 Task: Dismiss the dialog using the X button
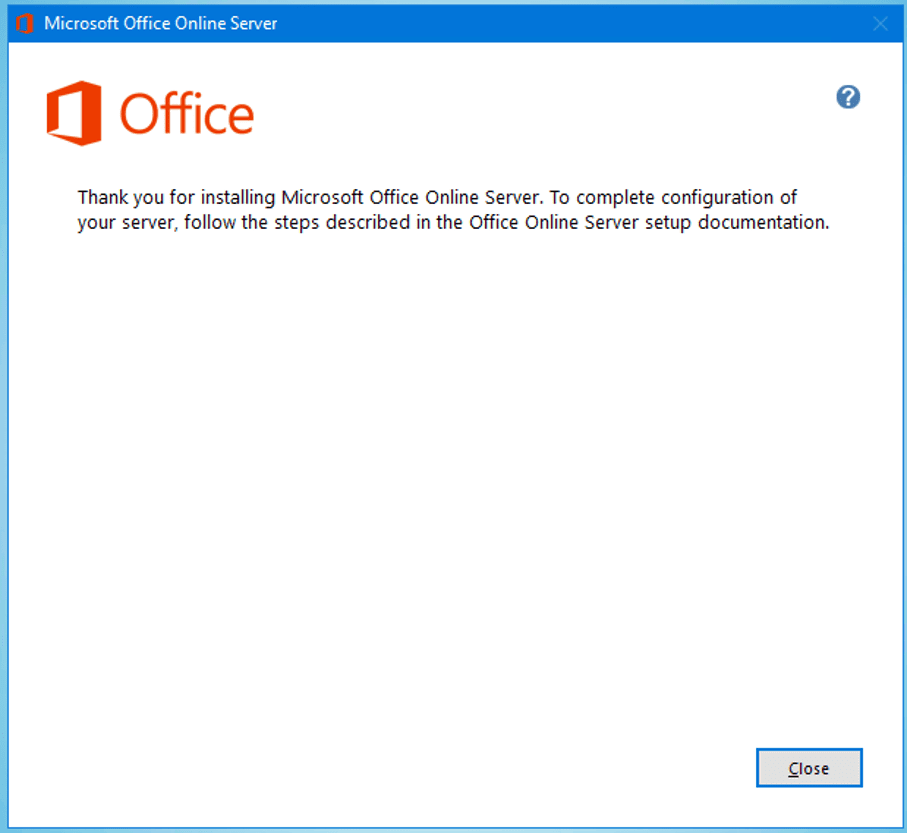[x=879, y=23]
